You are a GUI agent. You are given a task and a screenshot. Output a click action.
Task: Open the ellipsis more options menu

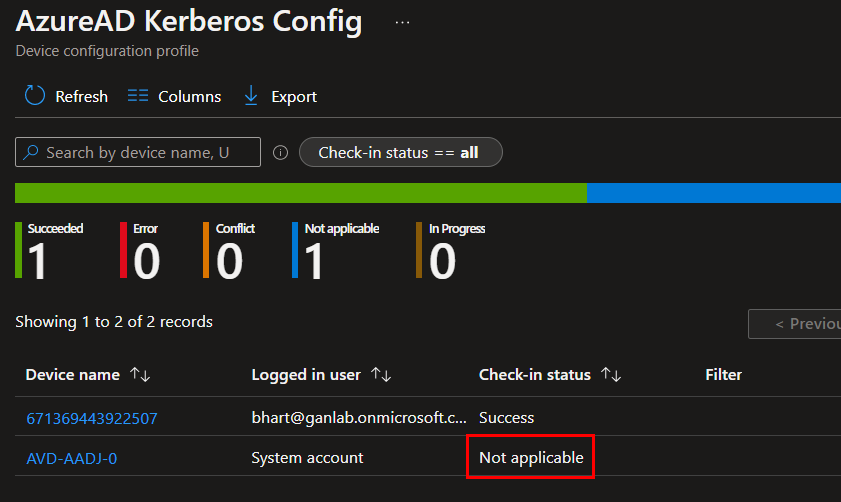pos(402,22)
